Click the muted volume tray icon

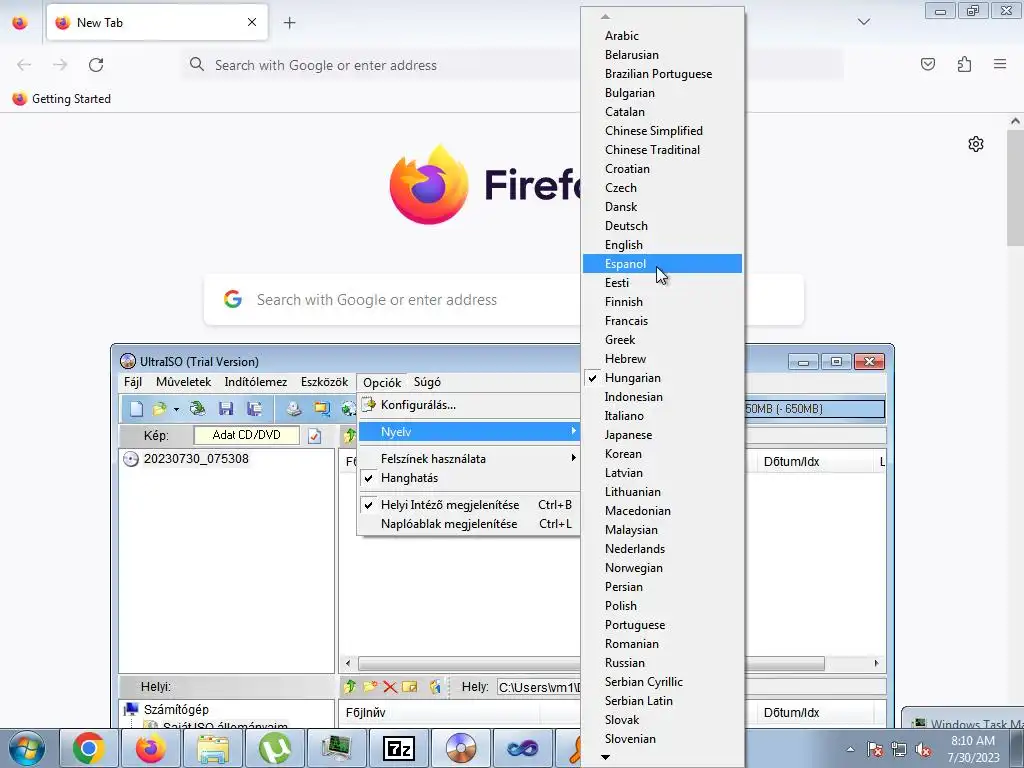click(x=923, y=750)
